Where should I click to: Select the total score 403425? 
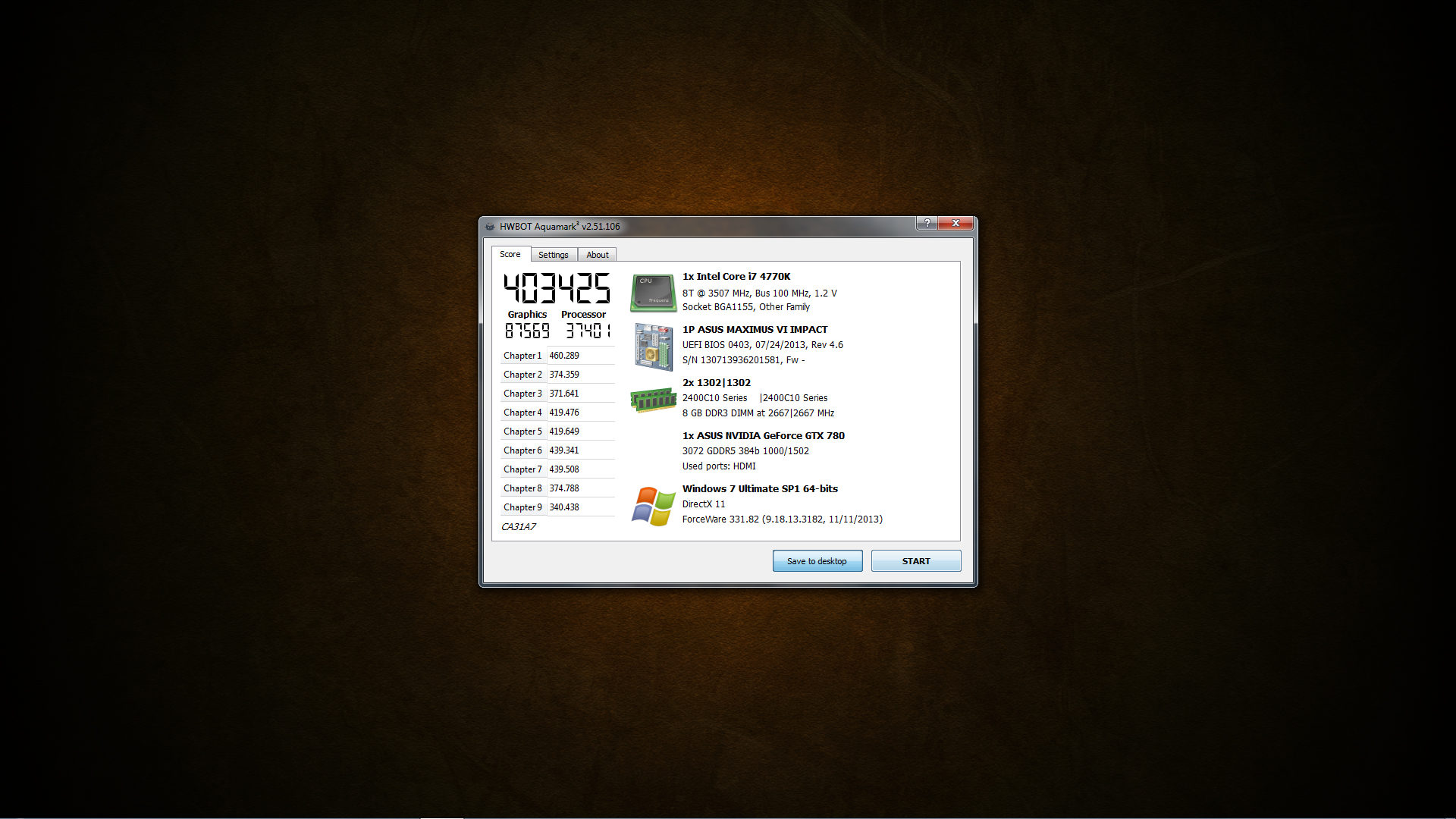(557, 288)
